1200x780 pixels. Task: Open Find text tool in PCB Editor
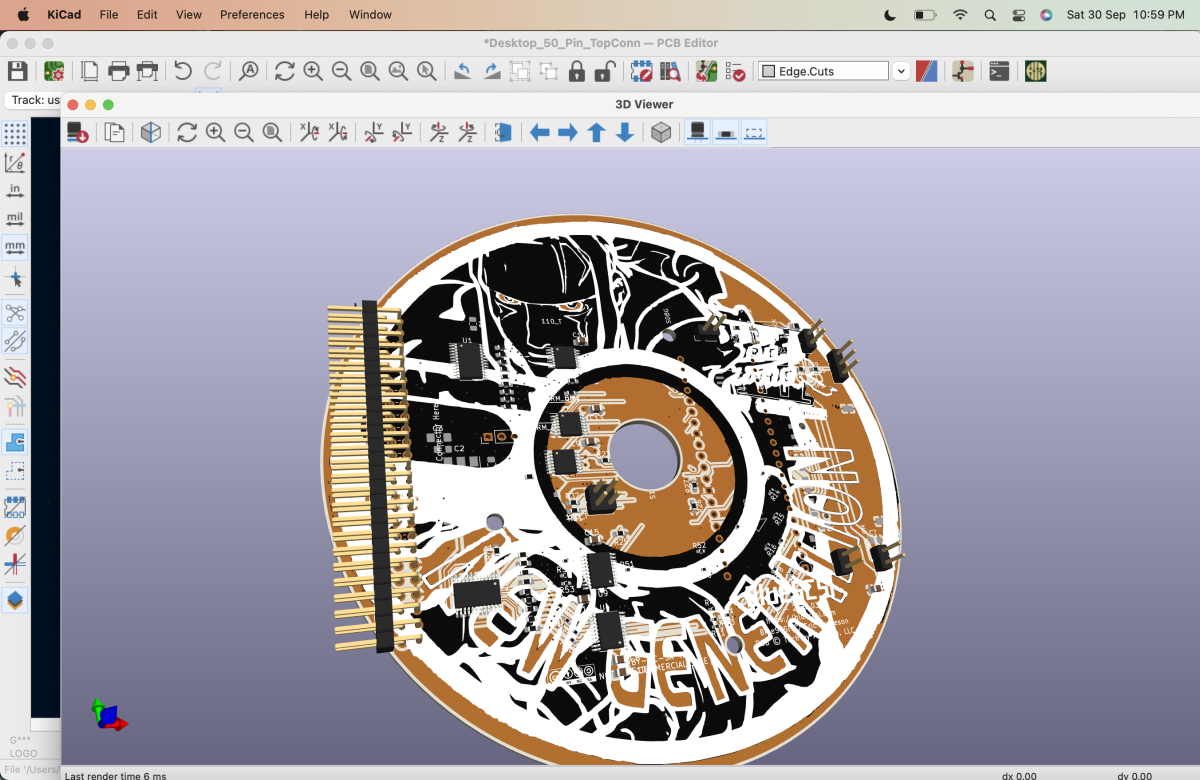pyautogui.click(x=248, y=71)
